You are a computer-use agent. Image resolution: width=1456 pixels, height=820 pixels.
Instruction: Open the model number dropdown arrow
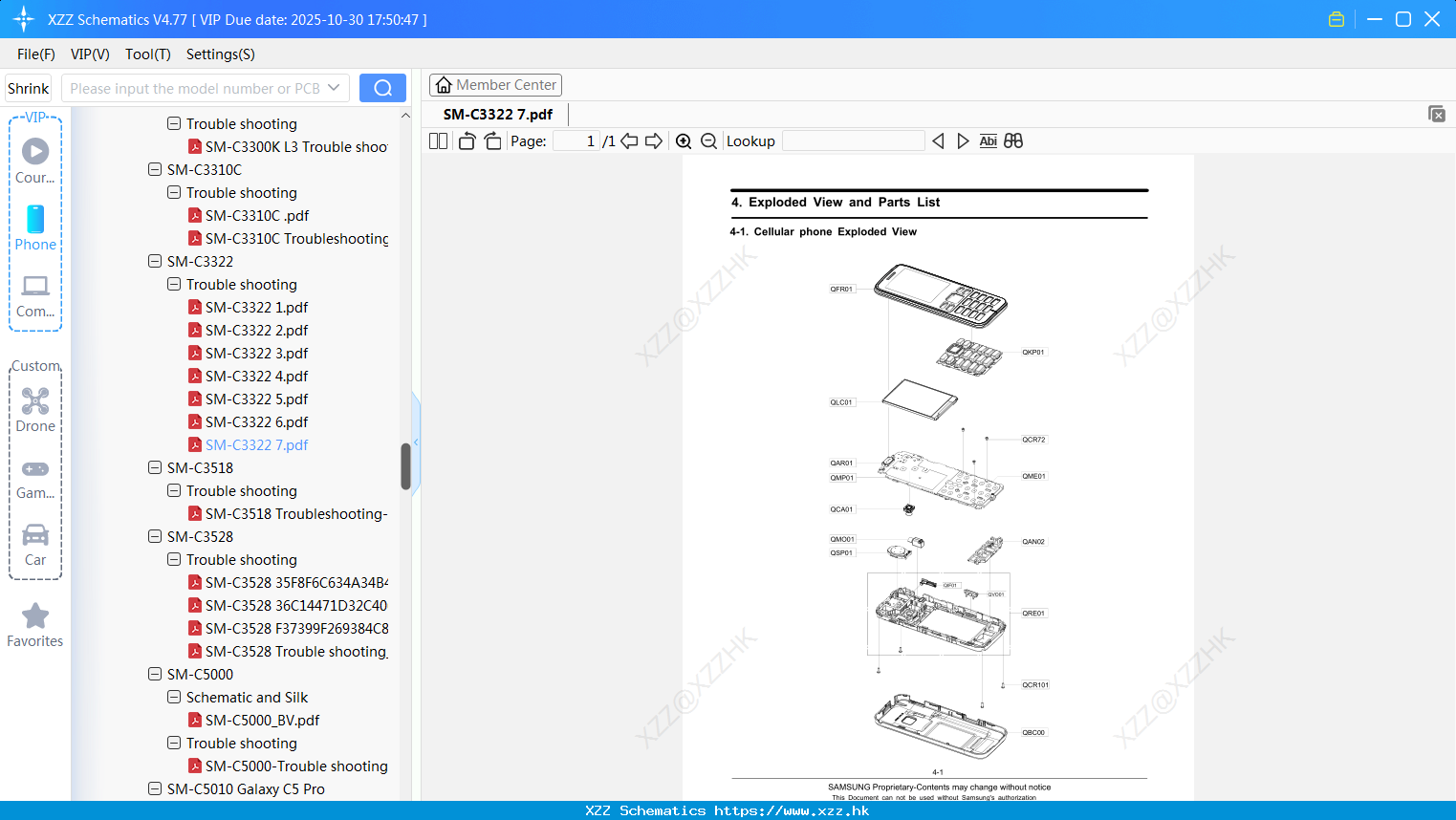(334, 88)
